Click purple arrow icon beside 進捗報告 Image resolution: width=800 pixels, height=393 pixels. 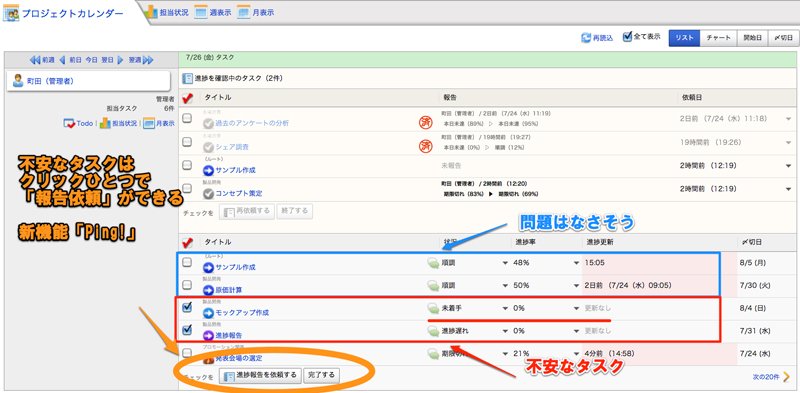click(x=208, y=335)
